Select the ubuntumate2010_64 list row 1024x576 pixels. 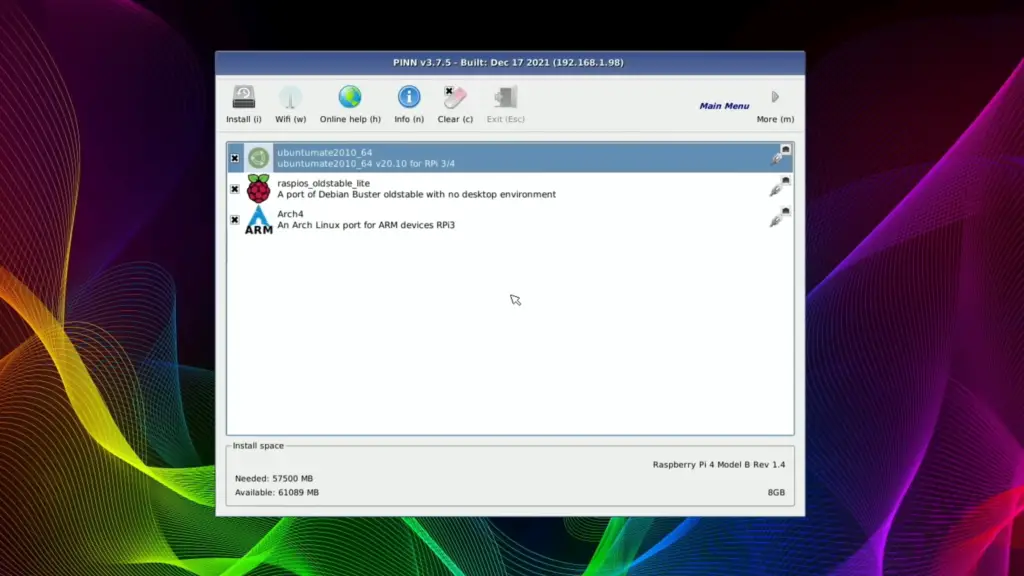(510, 158)
